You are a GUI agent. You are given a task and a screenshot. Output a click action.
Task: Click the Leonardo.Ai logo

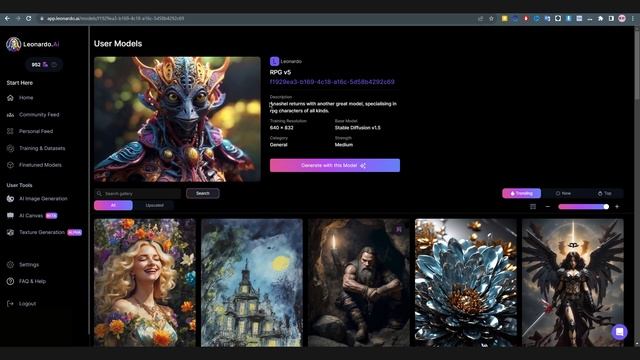point(33,44)
